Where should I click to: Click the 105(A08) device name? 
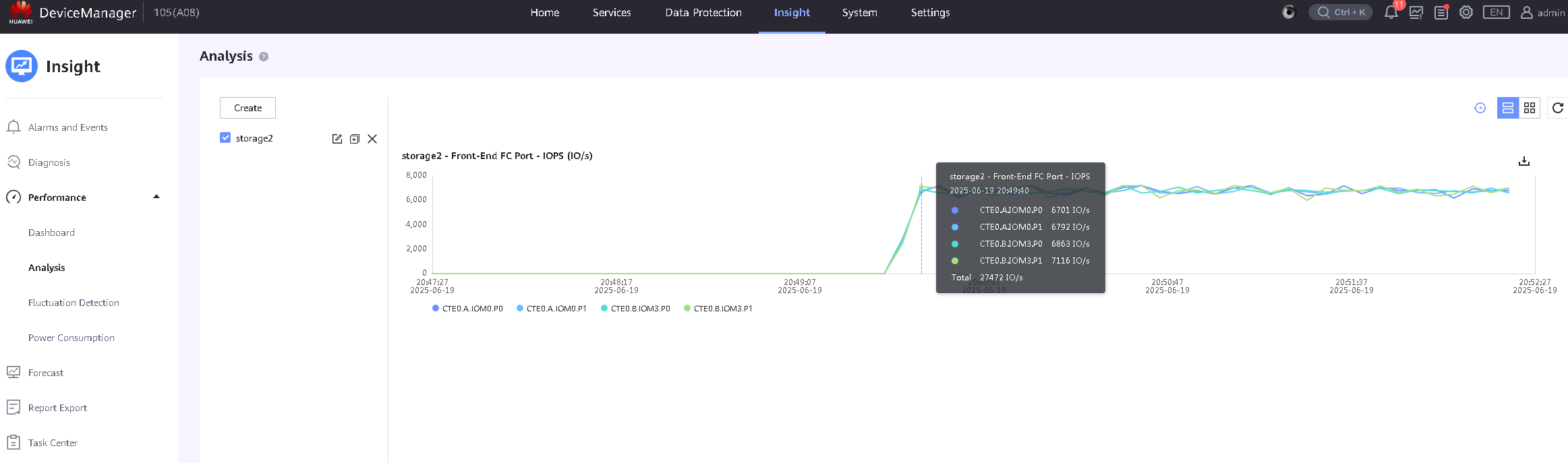177,13
